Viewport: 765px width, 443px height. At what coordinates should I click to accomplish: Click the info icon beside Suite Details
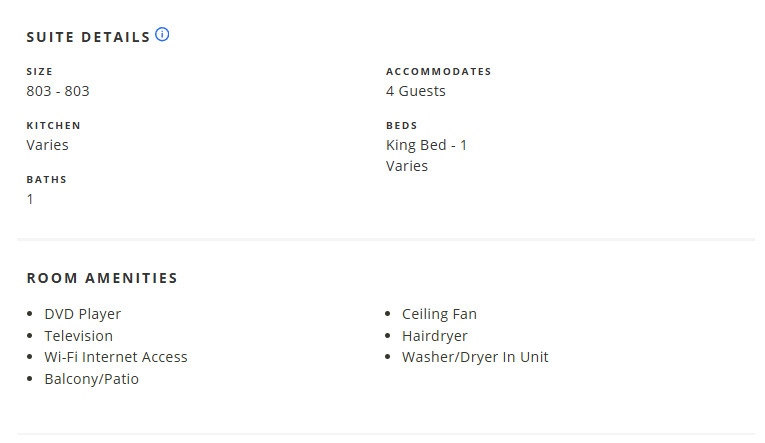(162, 35)
